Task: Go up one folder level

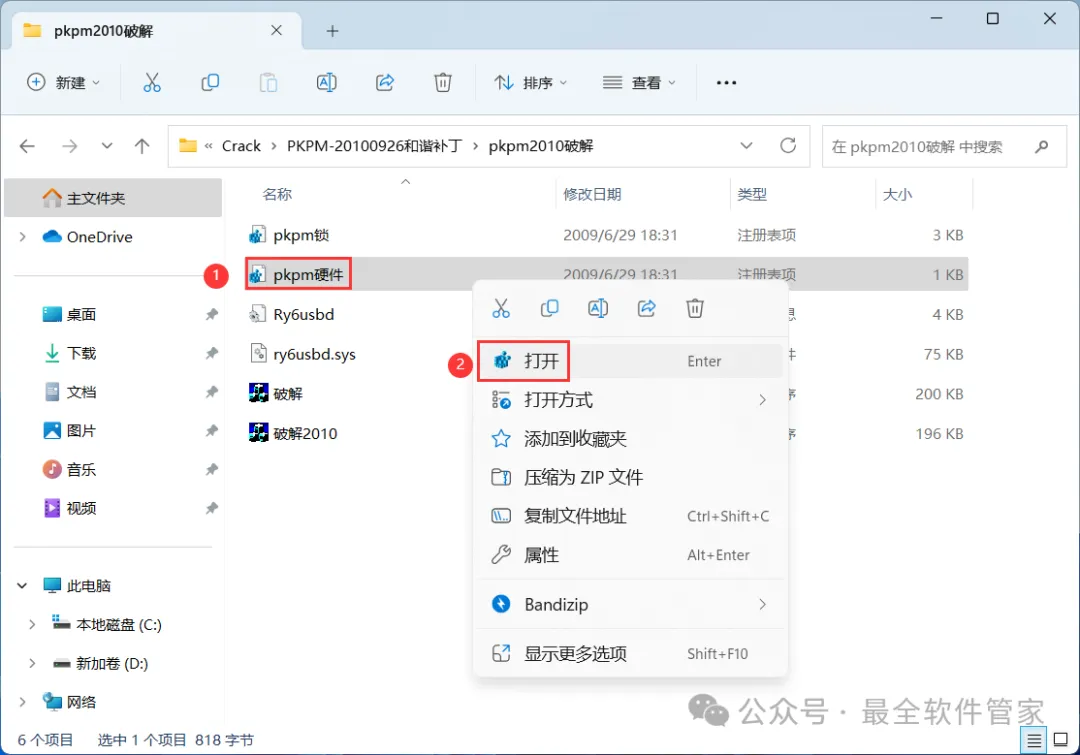Action: (x=142, y=146)
